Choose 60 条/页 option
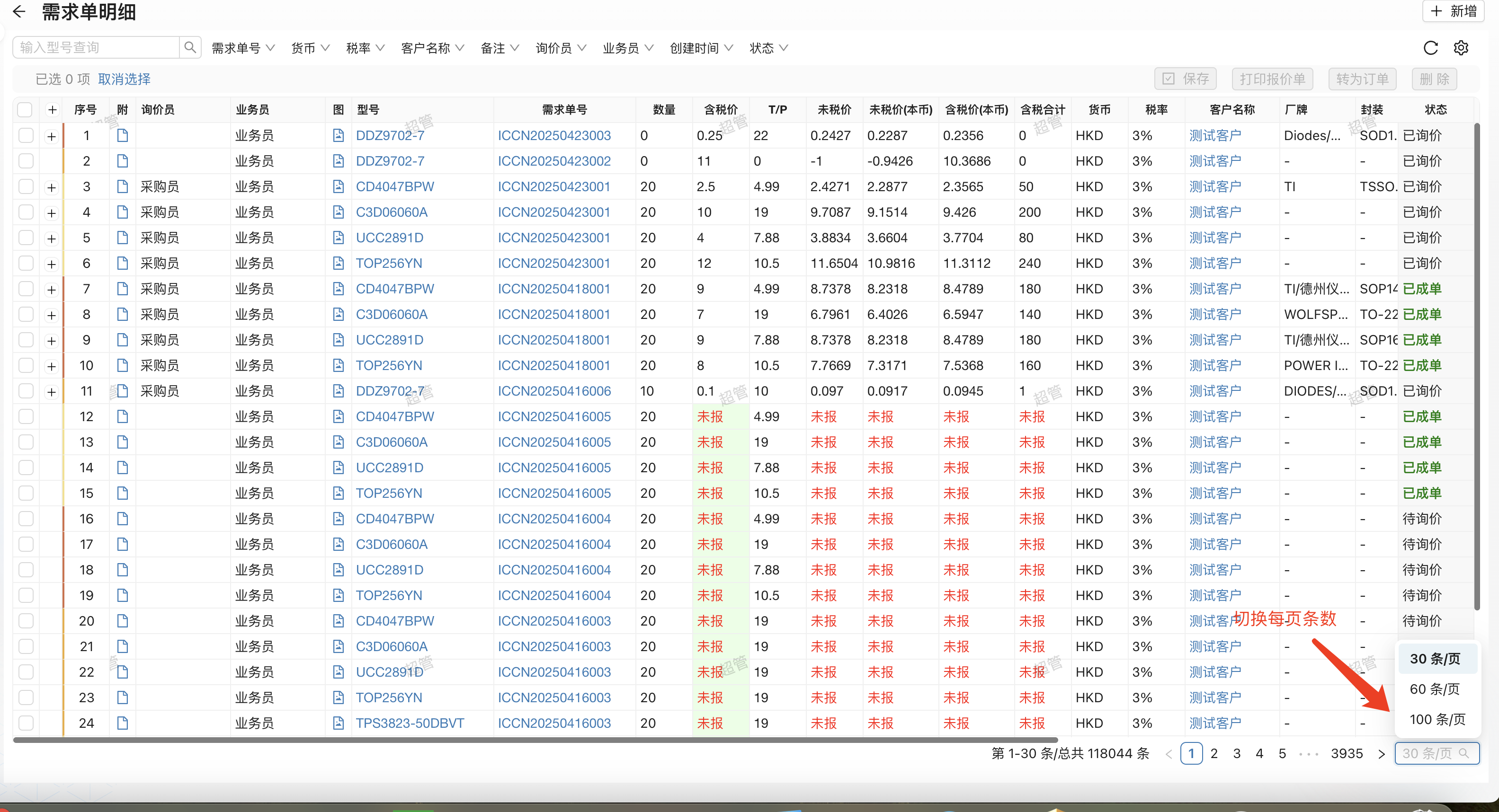Screen dimensions: 1499x812 (1435, 689)
